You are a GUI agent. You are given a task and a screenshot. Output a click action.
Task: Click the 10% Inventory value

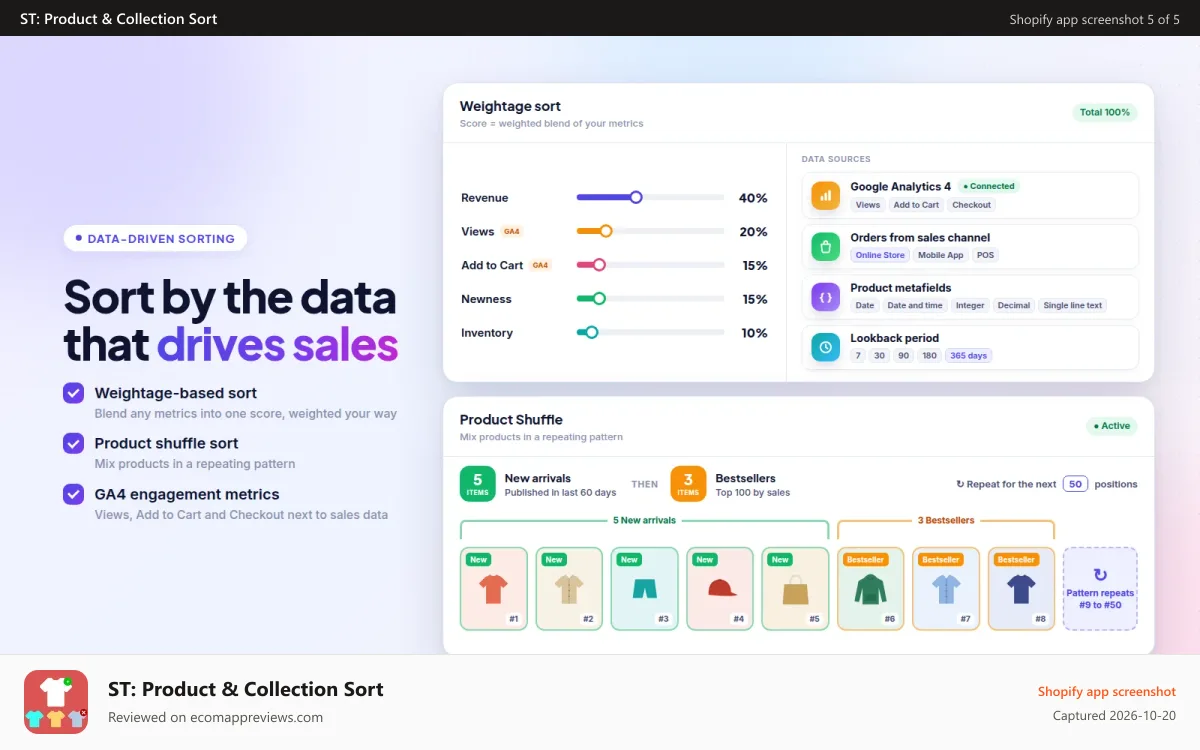pyautogui.click(x=754, y=333)
